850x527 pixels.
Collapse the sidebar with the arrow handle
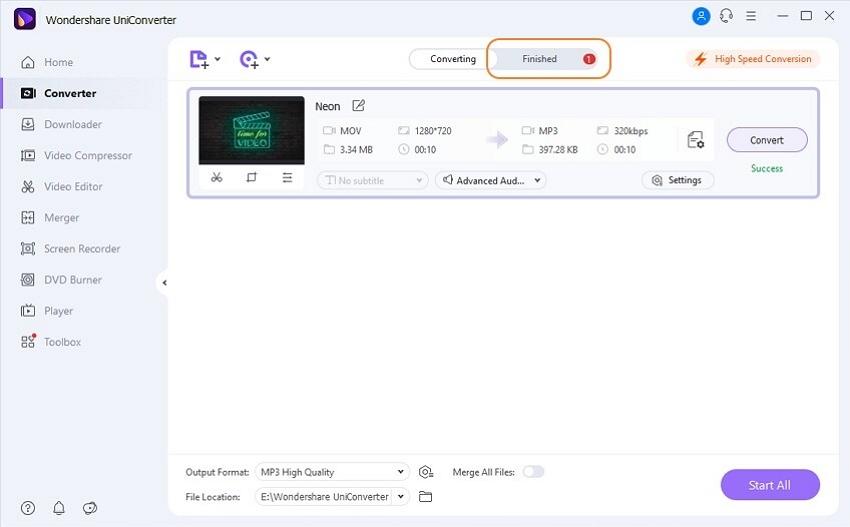(164, 282)
